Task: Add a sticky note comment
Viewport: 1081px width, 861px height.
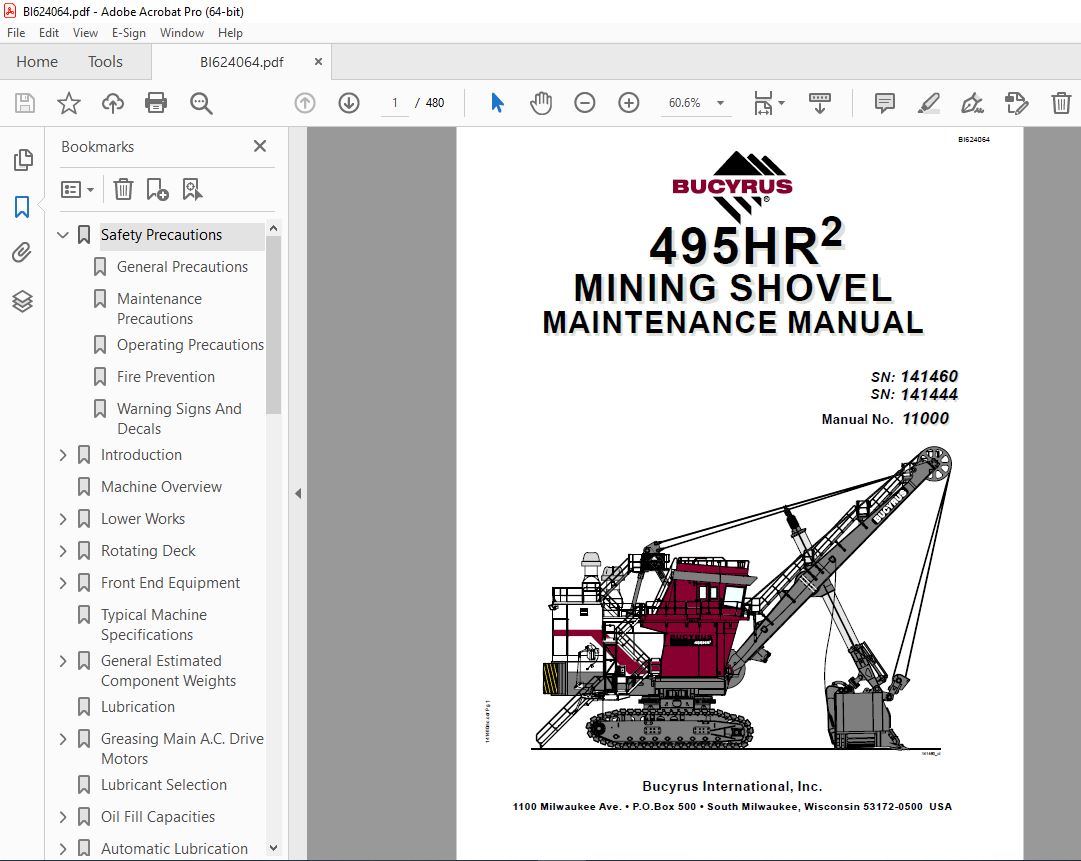Action: [x=885, y=103]
